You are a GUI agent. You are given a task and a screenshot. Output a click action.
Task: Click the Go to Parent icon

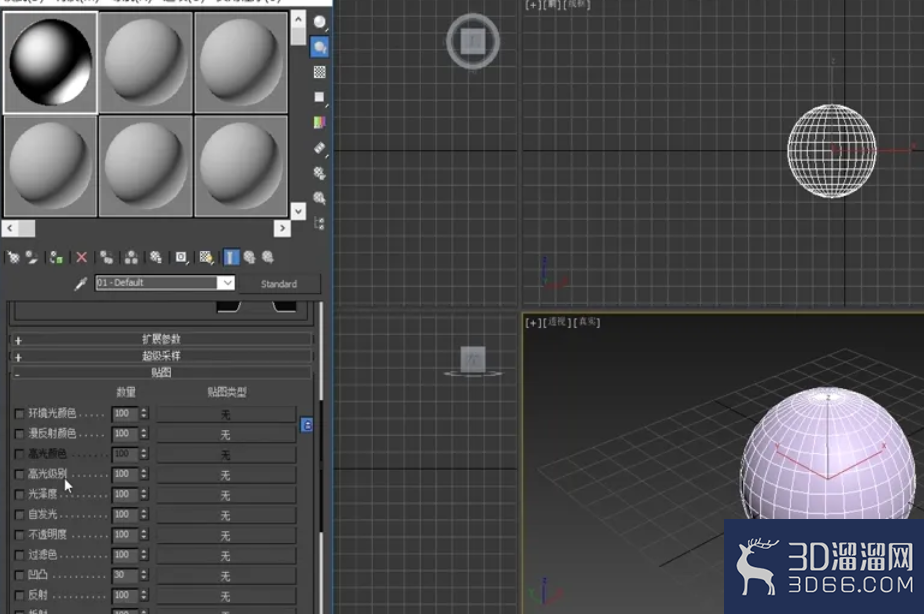click(249, 258)
